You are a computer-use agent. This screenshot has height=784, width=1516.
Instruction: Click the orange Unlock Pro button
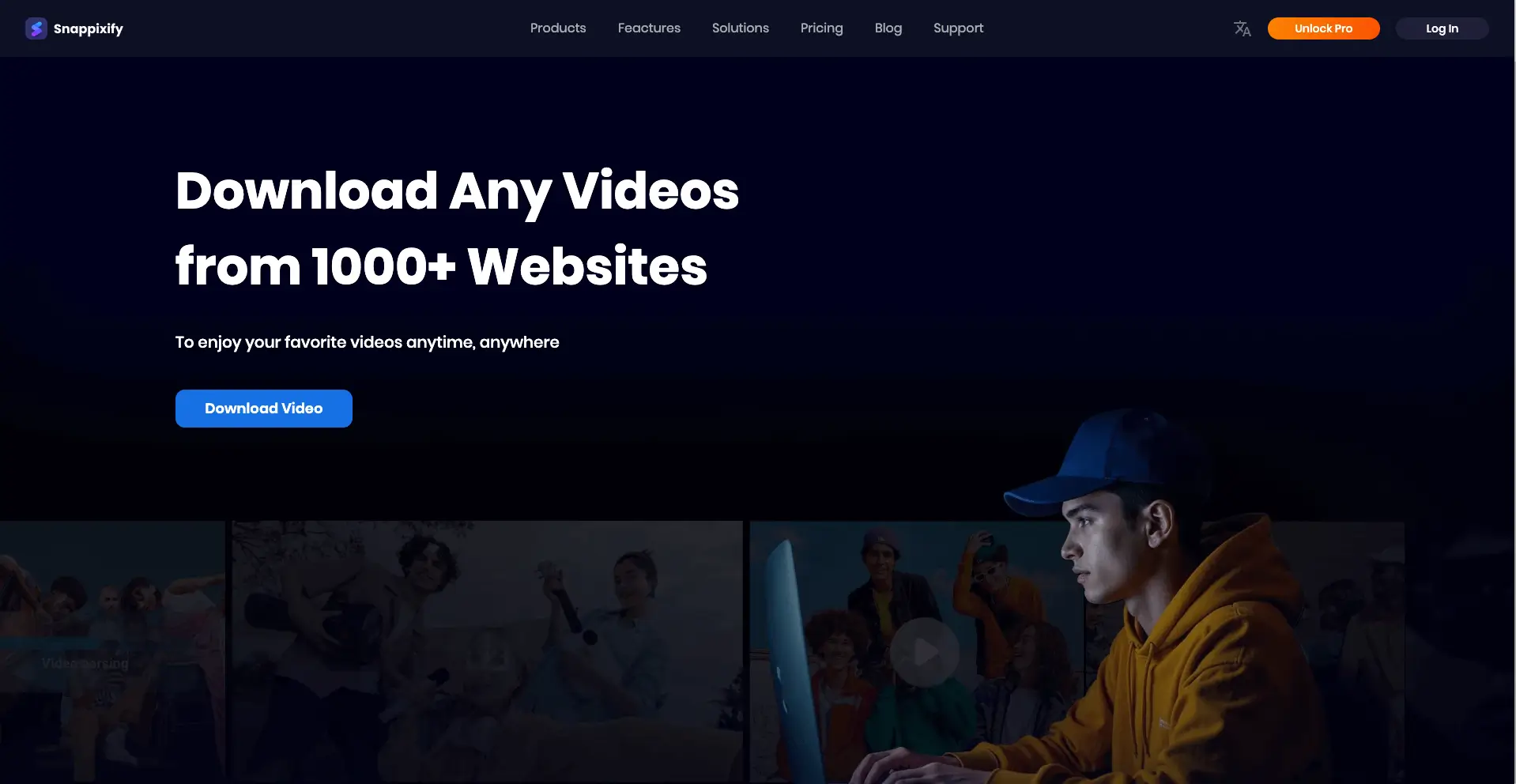1323,28
